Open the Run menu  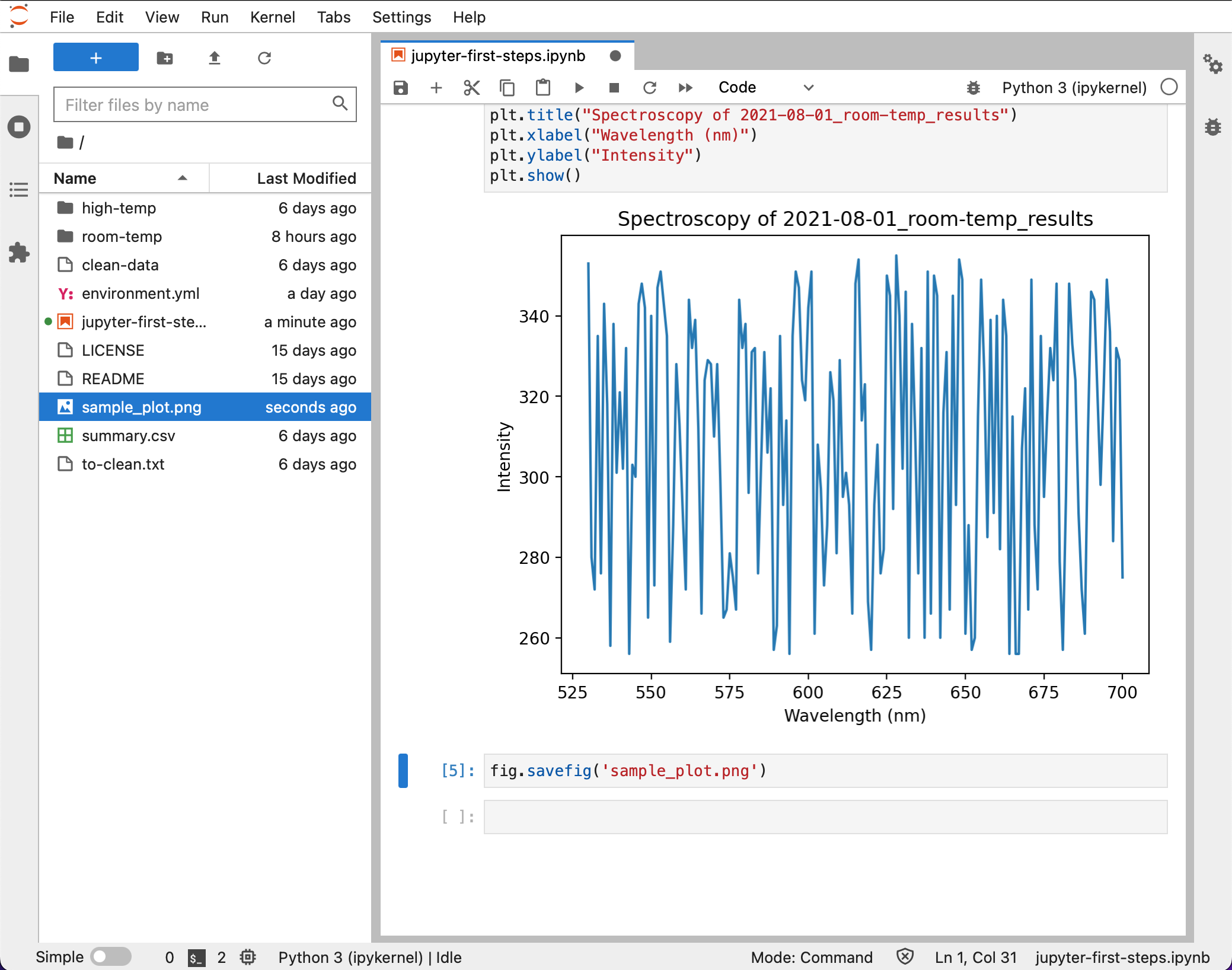(215, 17)
